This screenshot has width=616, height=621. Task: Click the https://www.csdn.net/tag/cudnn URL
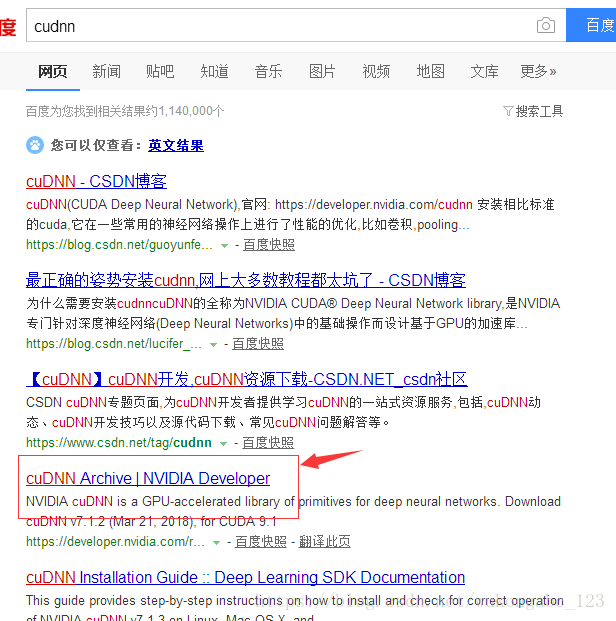point(119,443)
